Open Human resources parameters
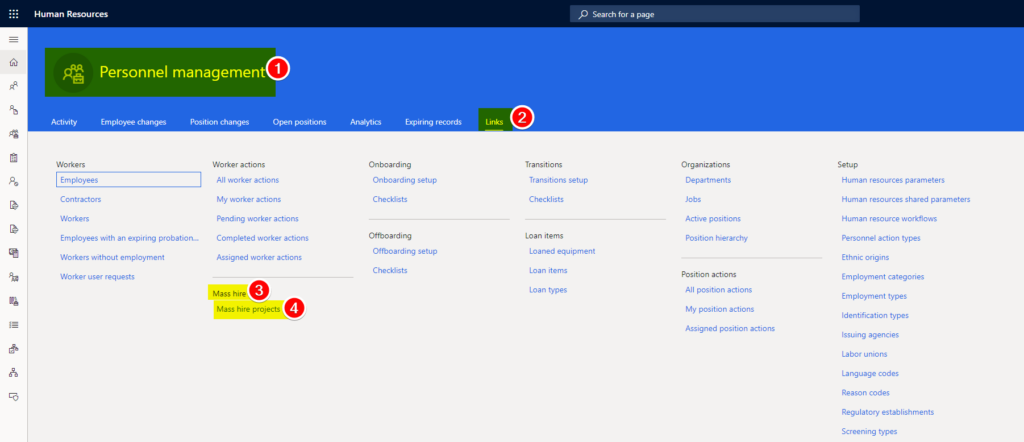Viewport: 1024px width, 442px height. click(893, 180)
